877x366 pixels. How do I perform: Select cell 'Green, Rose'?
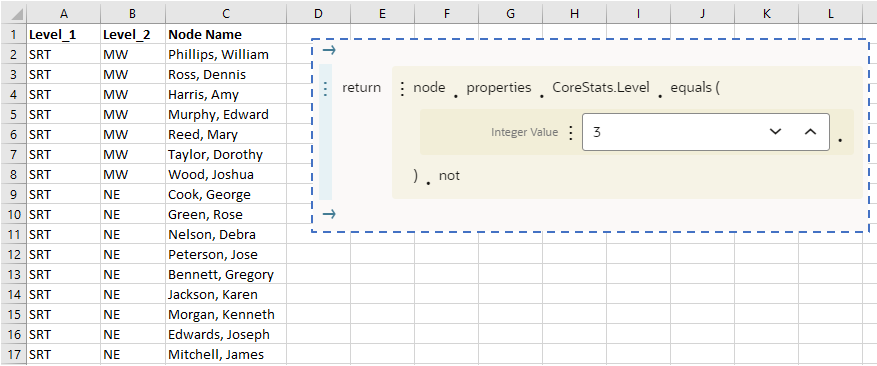[226, 215]
